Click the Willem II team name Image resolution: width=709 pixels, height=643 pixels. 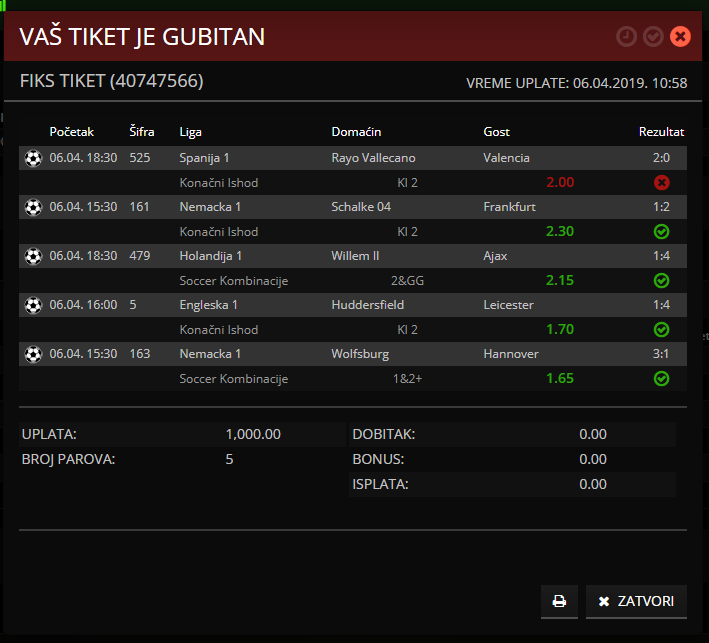tap(355, 255)
